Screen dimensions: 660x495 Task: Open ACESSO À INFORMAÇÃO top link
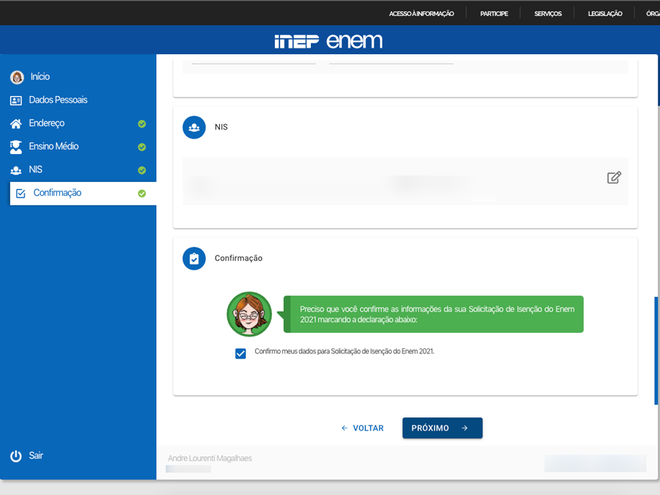pos(421,13)
